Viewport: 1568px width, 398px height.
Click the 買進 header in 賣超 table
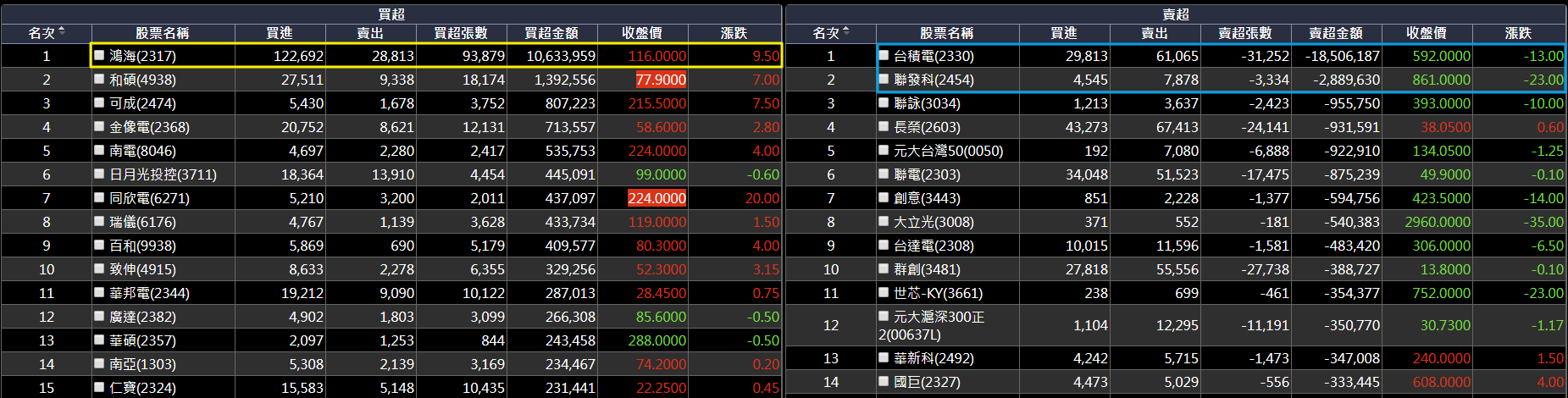point(1064,33)
